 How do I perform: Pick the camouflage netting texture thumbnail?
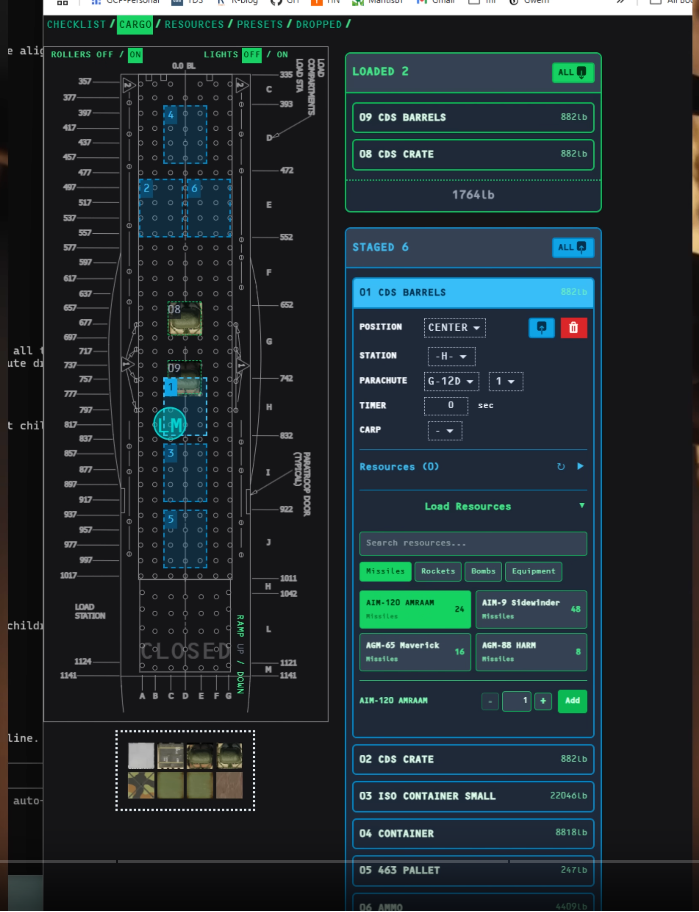coord(141,785)
